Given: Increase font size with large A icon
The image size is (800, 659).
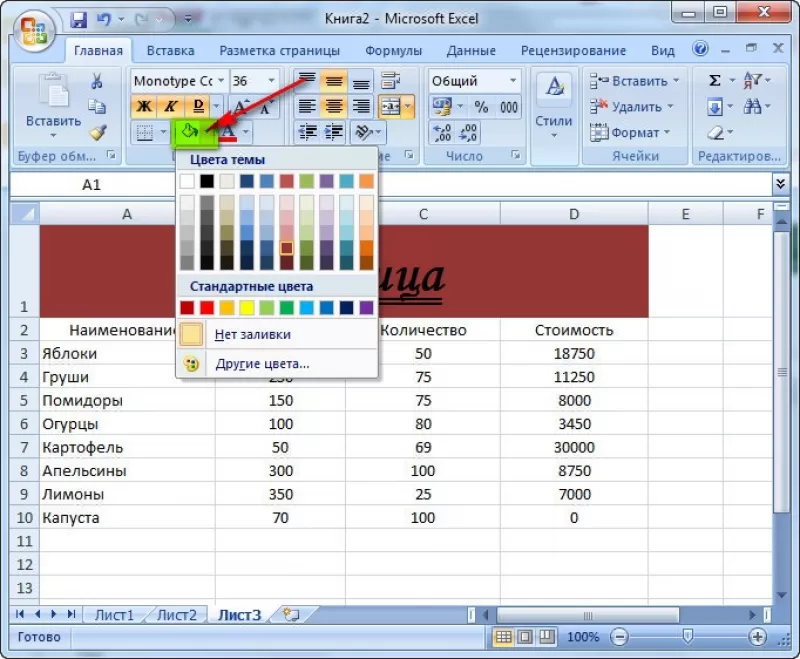Looking at the screenshot, I should (241, 107).
